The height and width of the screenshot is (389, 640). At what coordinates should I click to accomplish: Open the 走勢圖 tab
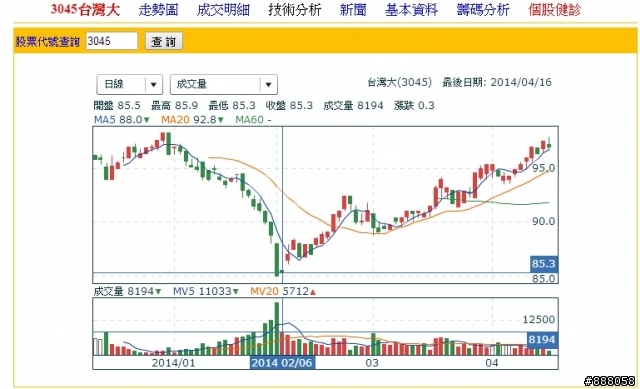(x=158, y=10)
